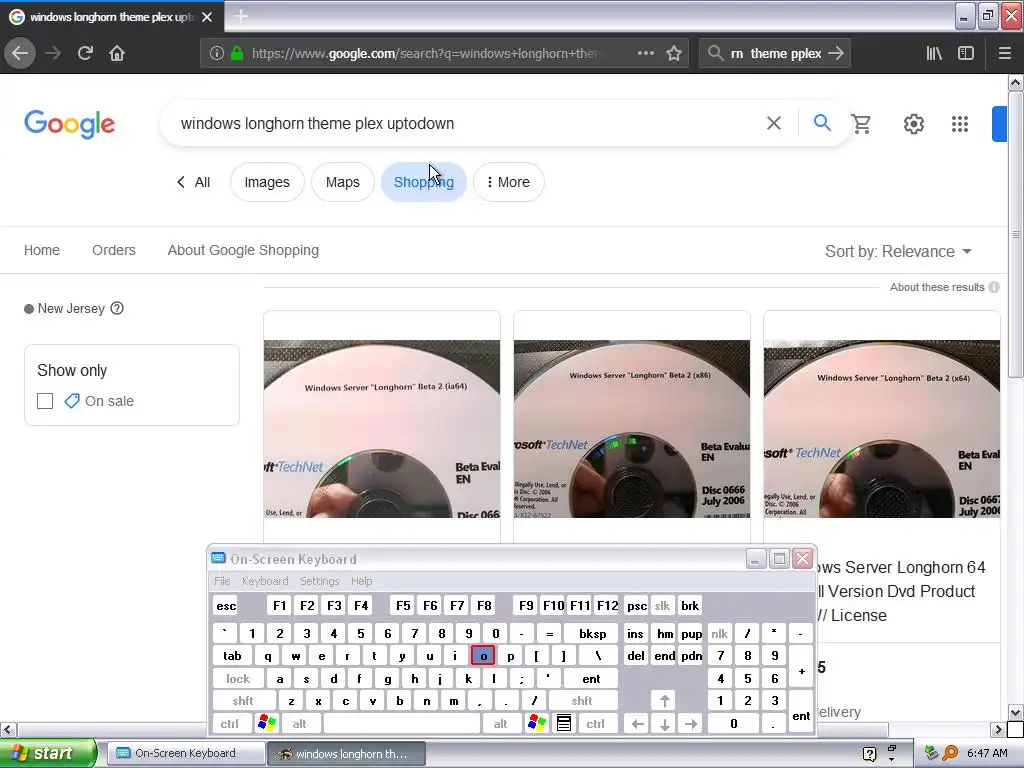Screen dimensions: 1024x768
Task: Go back to the All results tab
Action: [193, 182]
